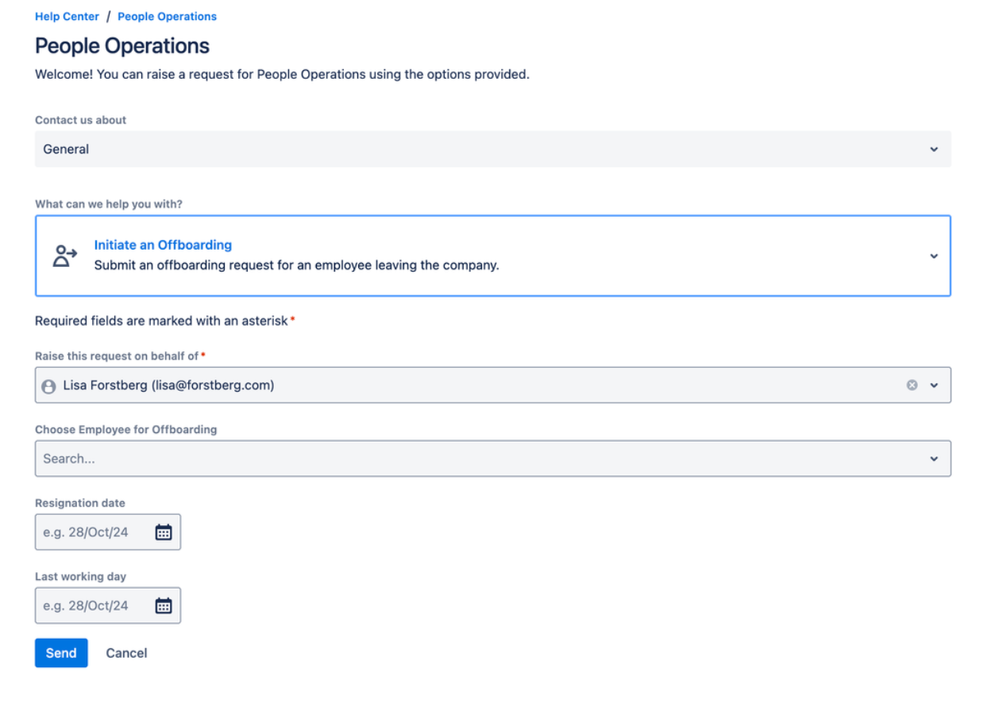This screenshot has width=999, height=704.
Task: Open the Choose Employee dropdown arrow
Action: 934,459
